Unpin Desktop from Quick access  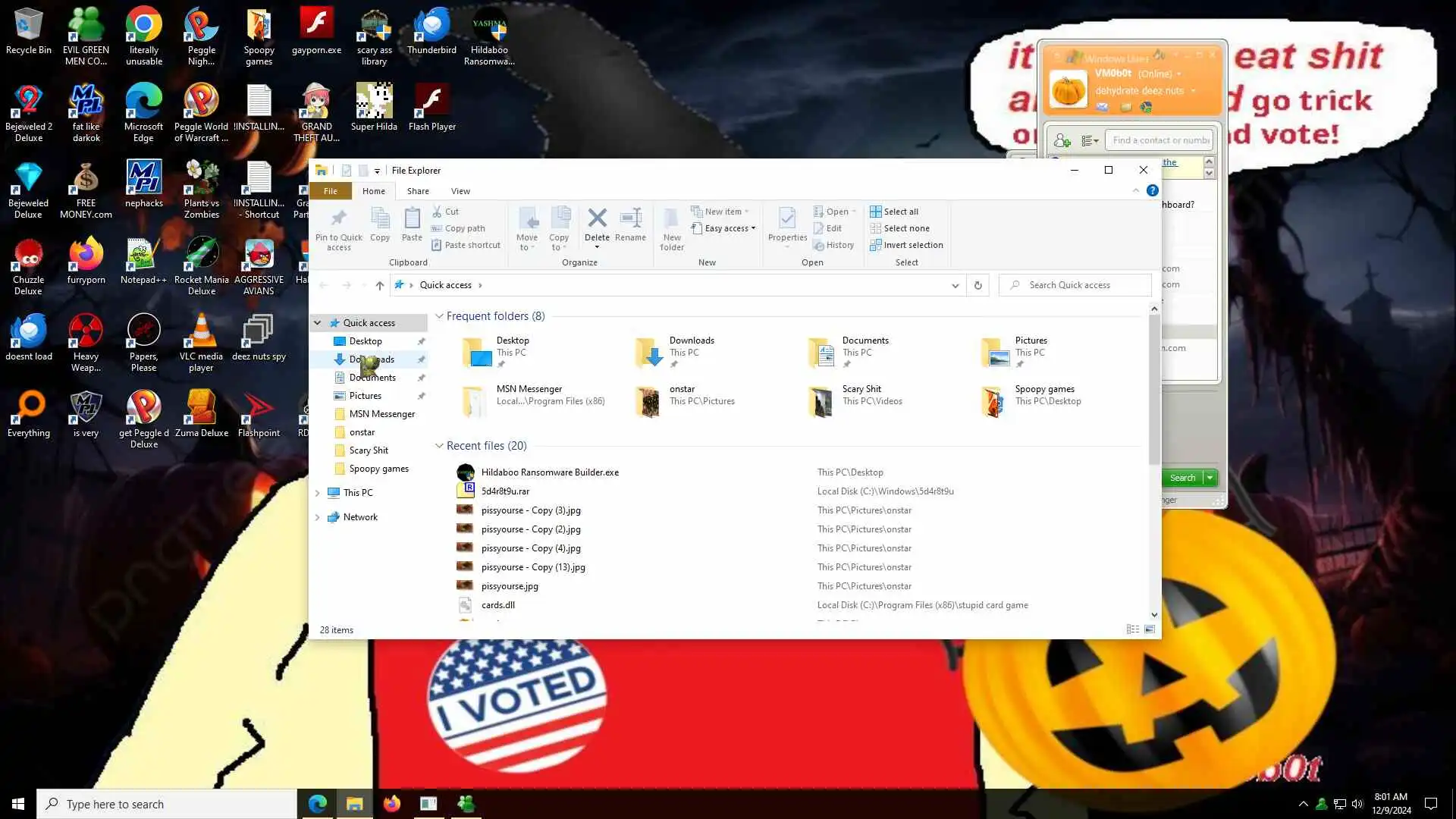pyautogui.click(x=421, y=341)
